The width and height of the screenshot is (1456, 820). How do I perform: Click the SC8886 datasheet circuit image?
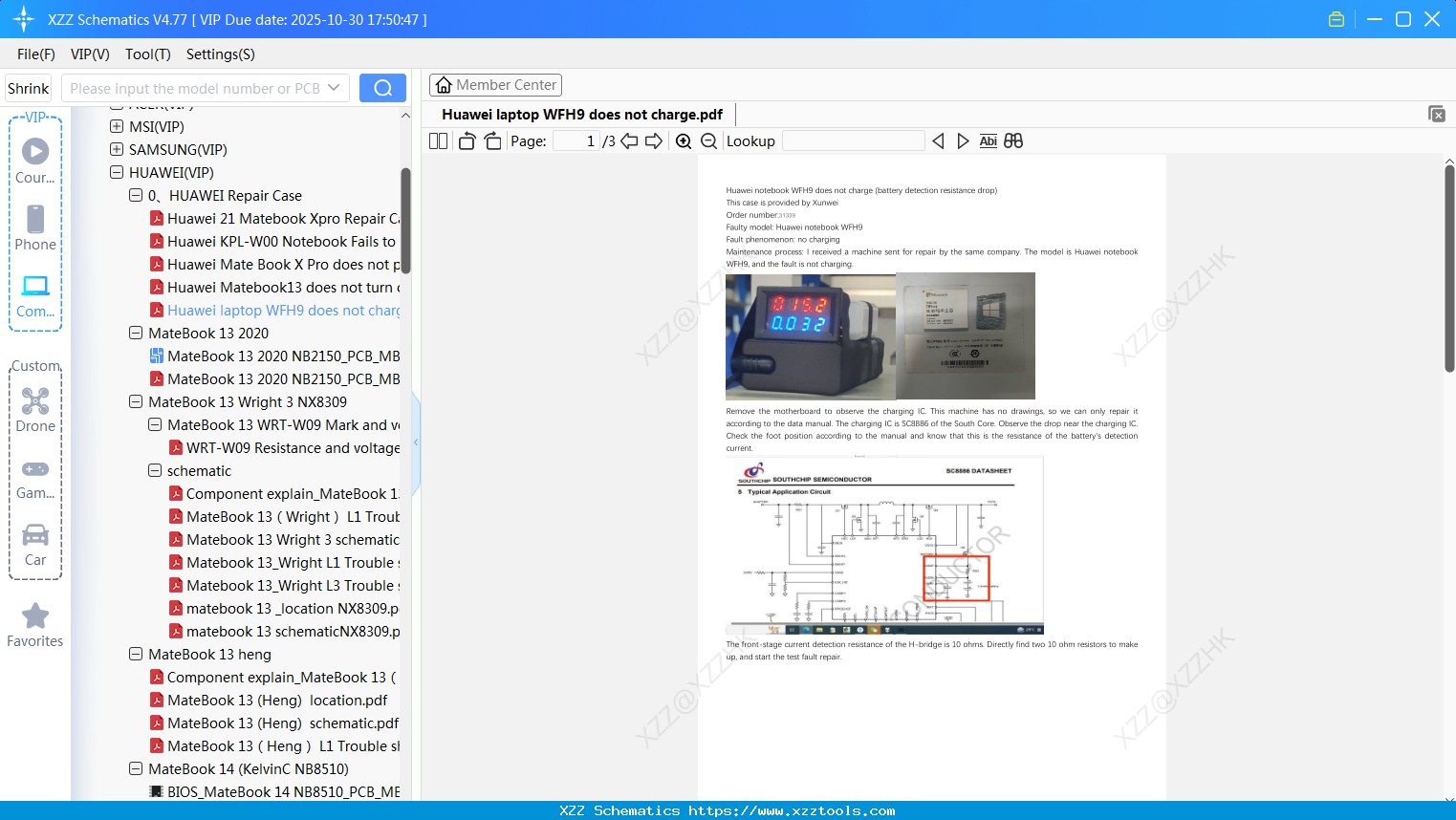[x=884, y=546]
